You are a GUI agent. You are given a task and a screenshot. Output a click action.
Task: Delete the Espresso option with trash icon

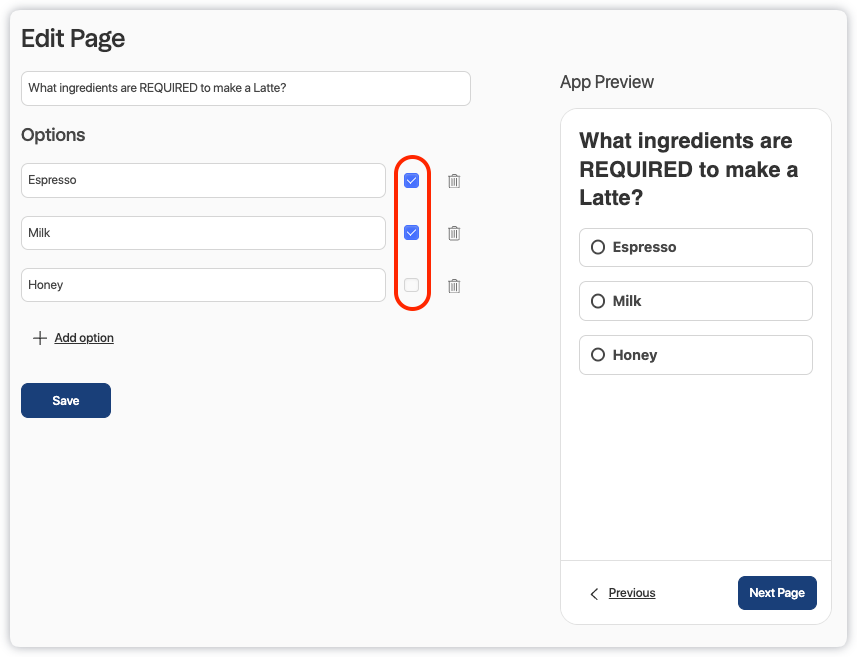[454, 181]
